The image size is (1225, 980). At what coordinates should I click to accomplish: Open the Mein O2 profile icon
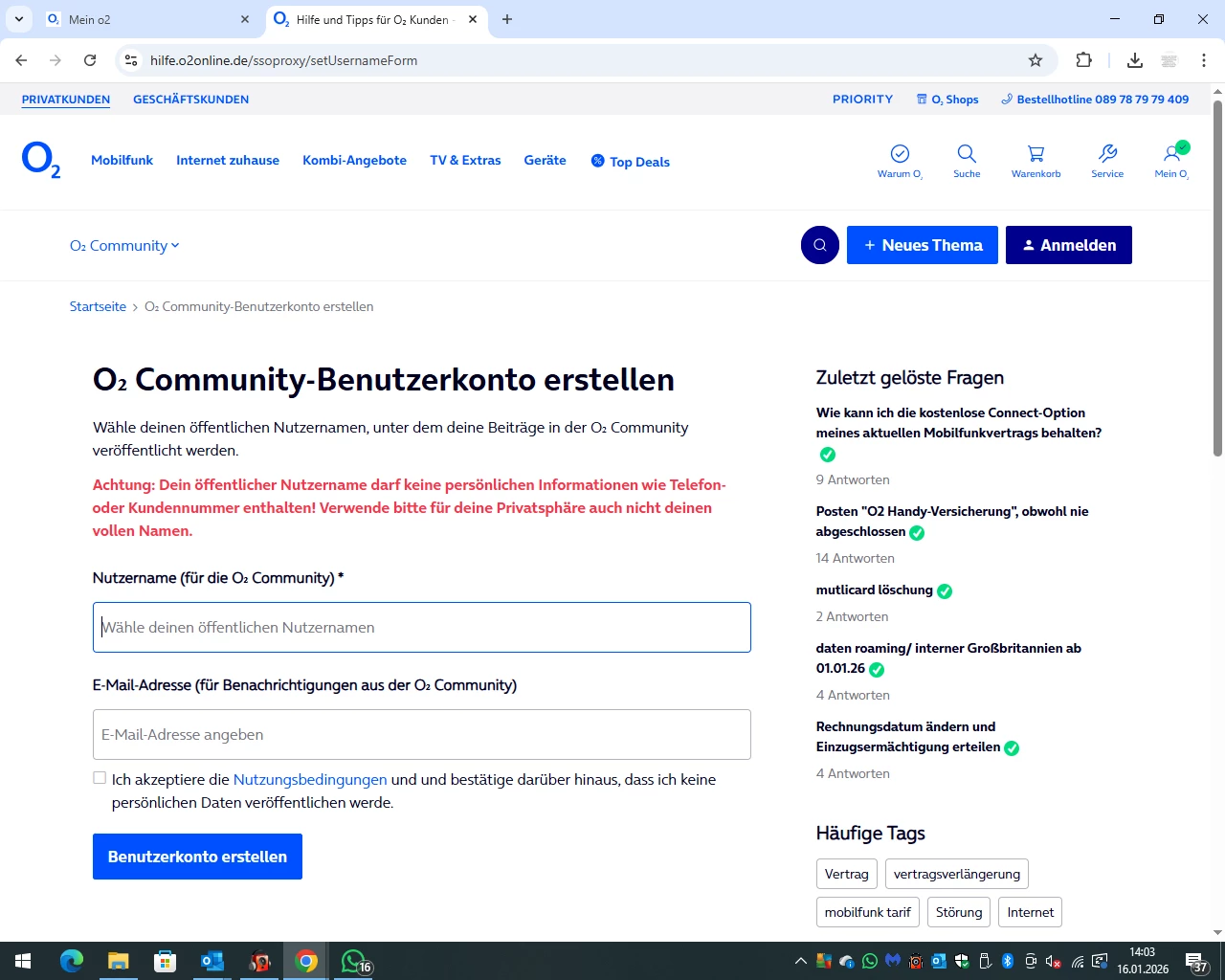1171,161
